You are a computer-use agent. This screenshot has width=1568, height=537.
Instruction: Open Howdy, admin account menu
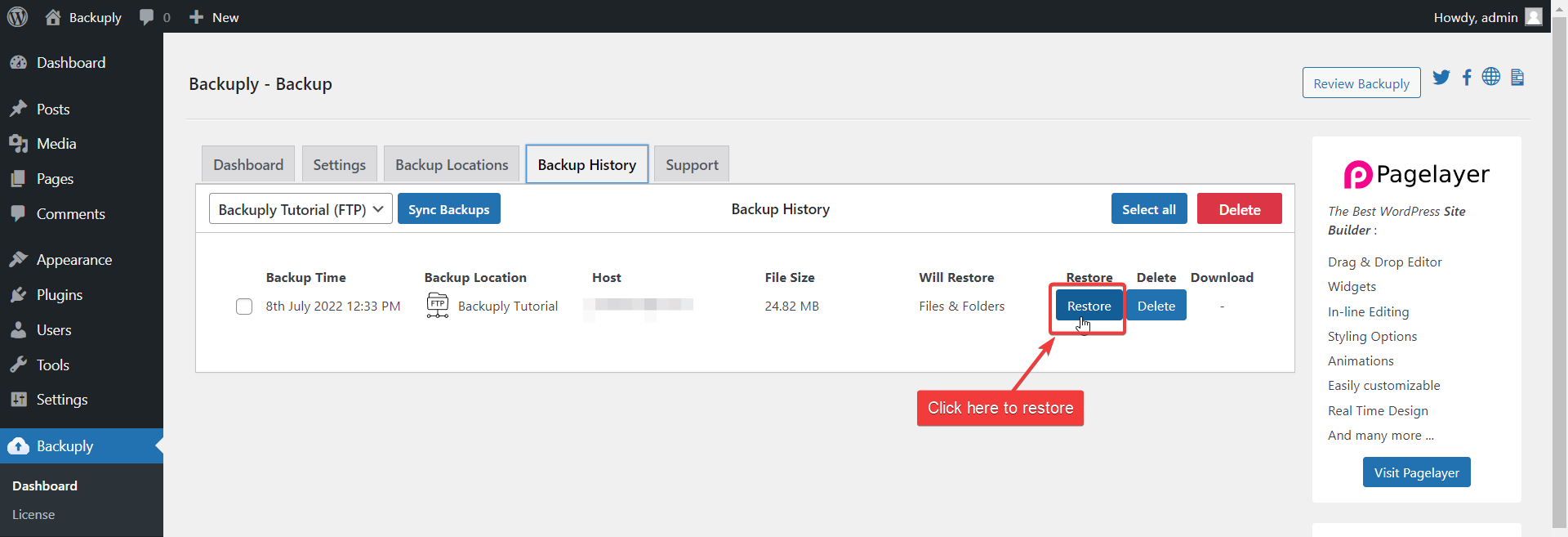pyautogui.click(x=1487, y=17)
